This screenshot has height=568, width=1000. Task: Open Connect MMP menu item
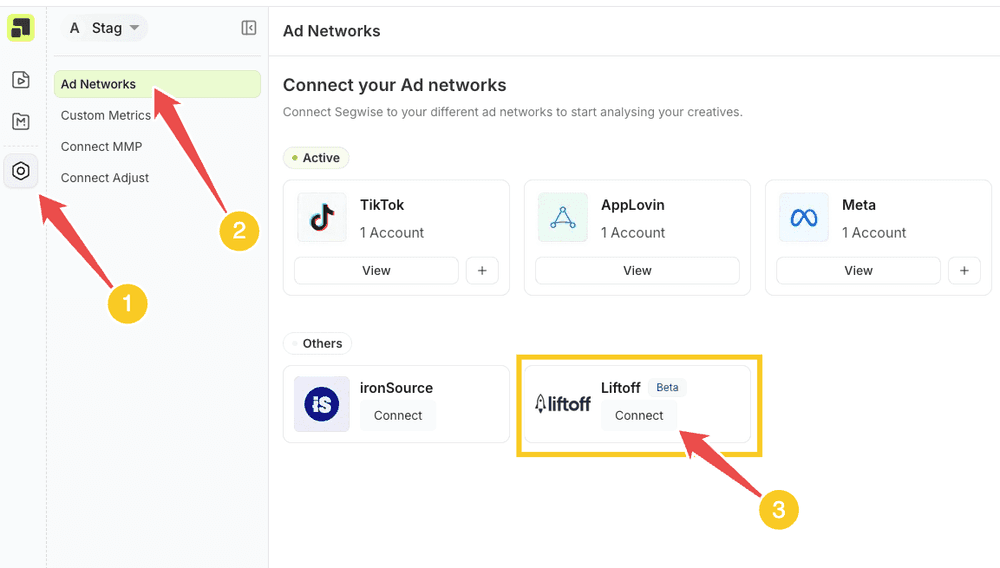click(x=101, y=147)
